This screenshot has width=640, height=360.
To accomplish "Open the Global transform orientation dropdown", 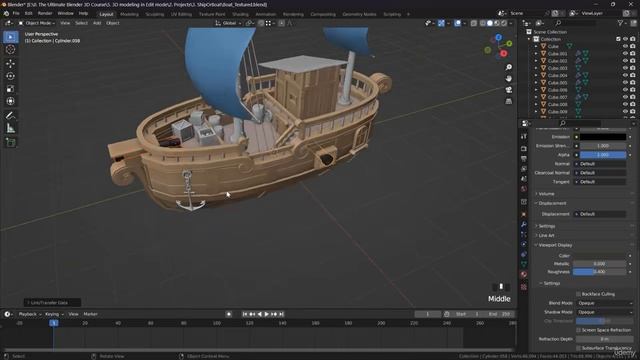I will click(x=229, y=23).
